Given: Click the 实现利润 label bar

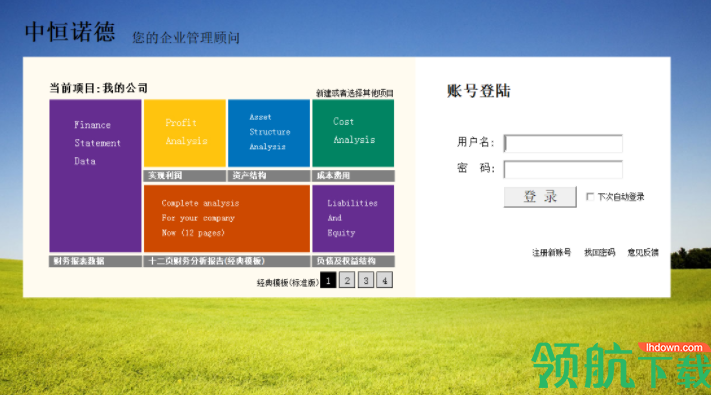Looking at the screenshot, I should click(185, 176).
